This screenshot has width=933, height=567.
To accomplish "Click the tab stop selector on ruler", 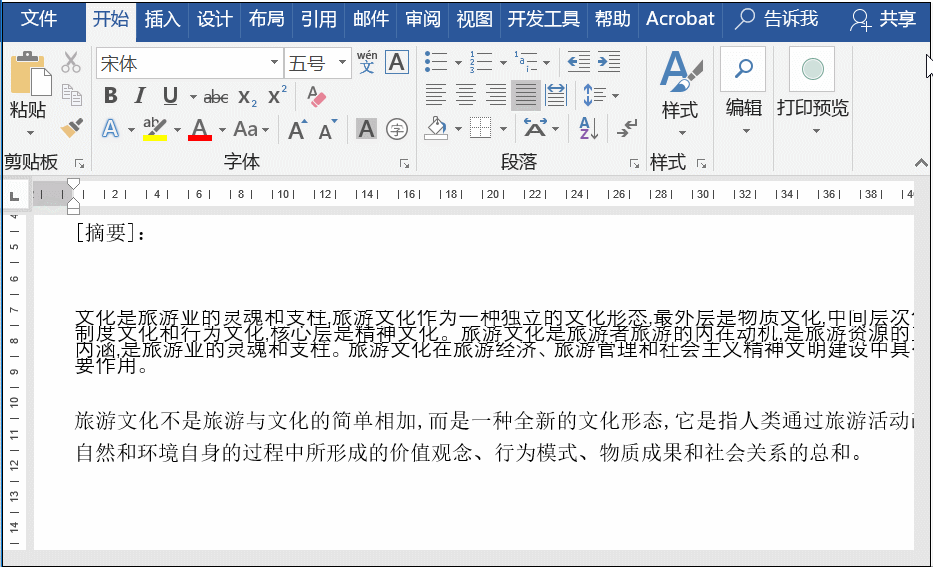I will (x=15, y=195).
